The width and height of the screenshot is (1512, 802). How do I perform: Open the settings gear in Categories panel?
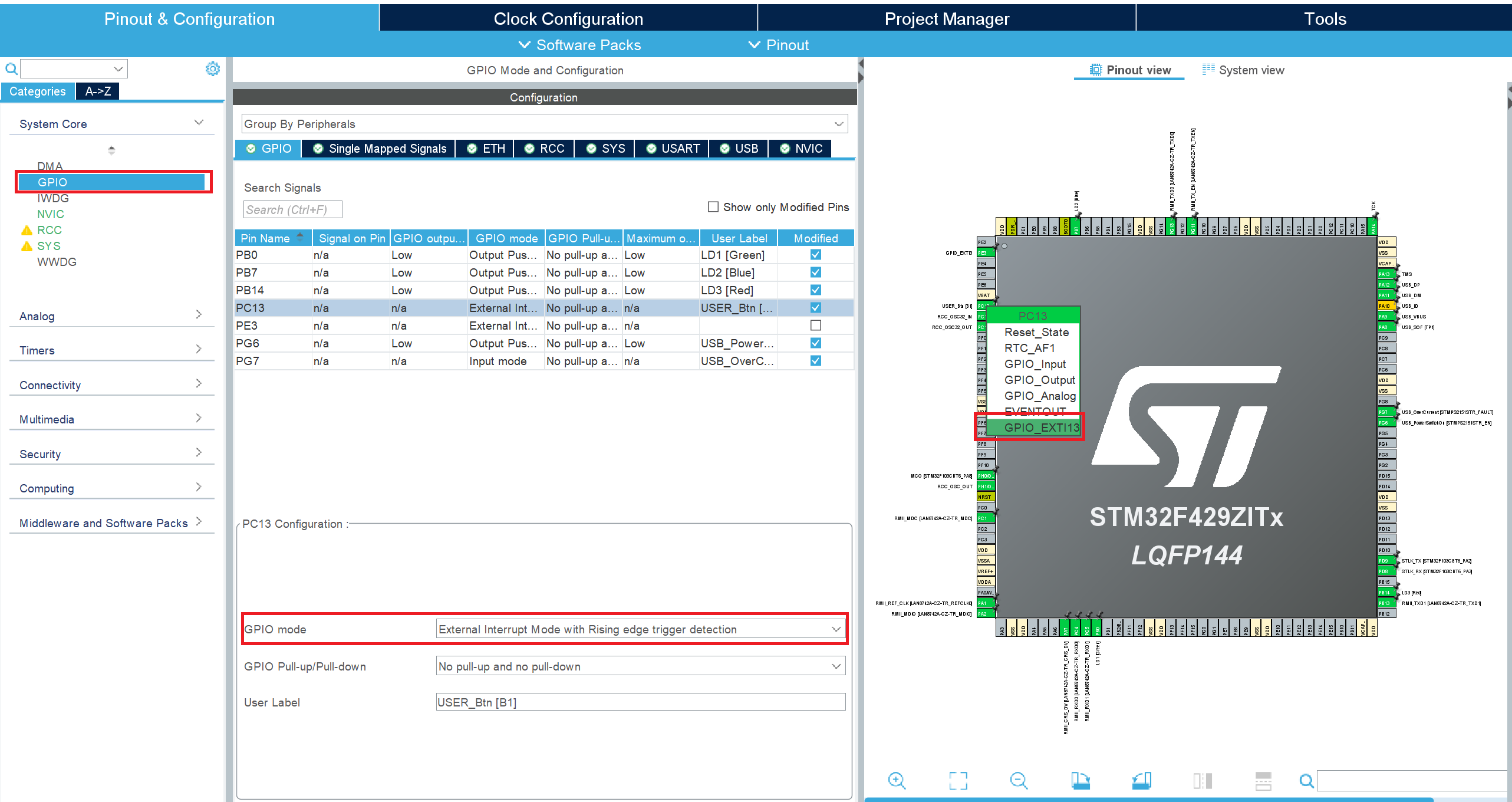(212, 69)
